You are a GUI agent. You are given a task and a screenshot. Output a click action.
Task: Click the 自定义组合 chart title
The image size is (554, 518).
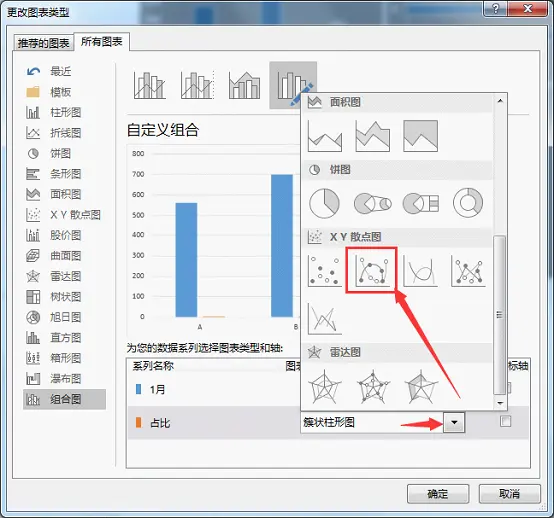(163, 130)
